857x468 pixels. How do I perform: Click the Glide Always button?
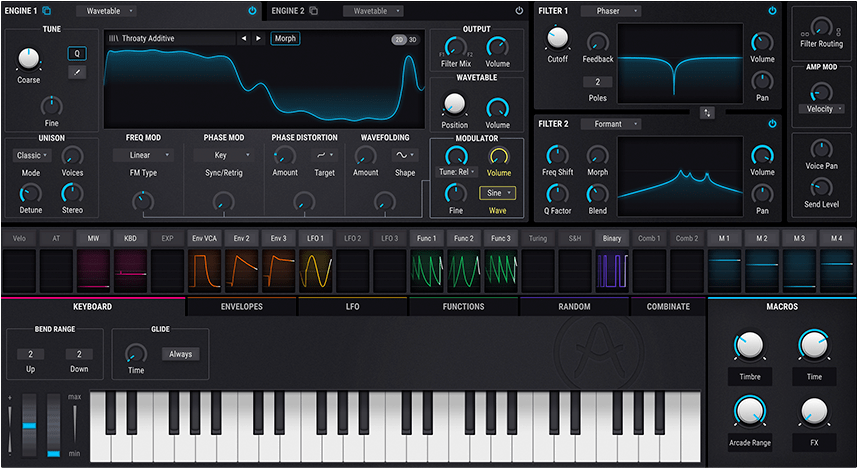pyautogui.click(x=181, y=354)
